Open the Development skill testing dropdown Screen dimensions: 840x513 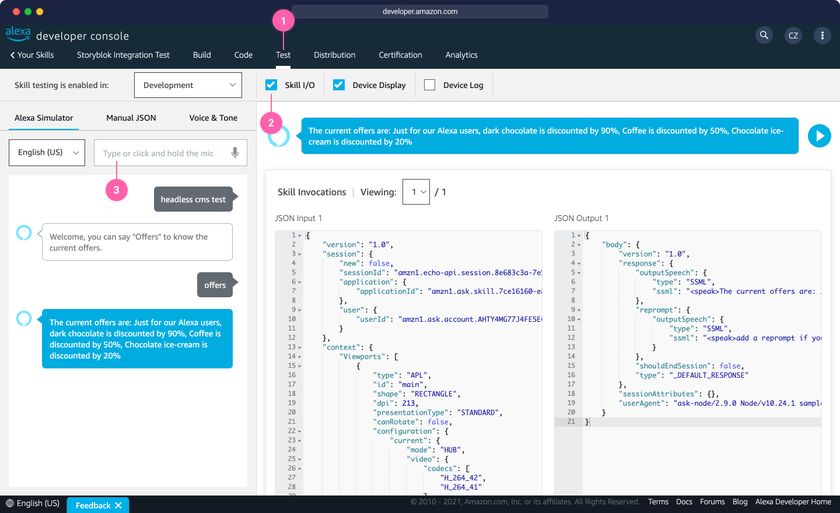pyautogui.click(x=188, y=85)
